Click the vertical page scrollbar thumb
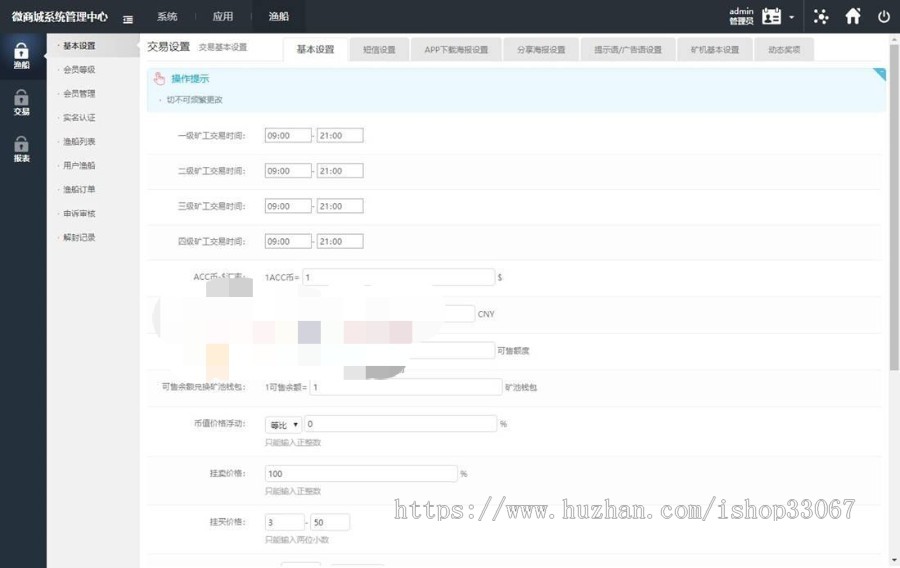 pyautogui.click(x=894, y=207)
